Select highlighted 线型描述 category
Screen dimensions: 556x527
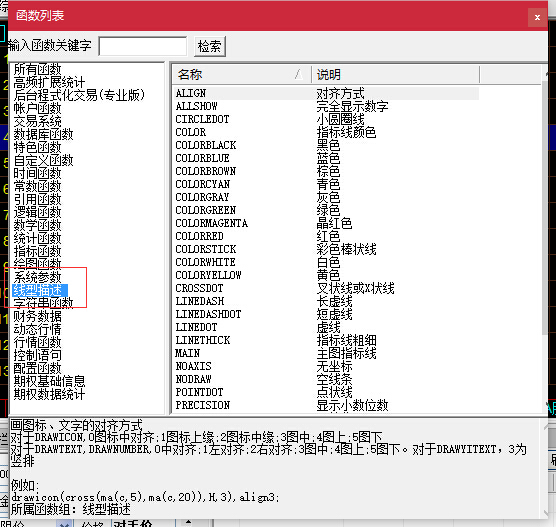pyautogui.click(x=40, y=290)
